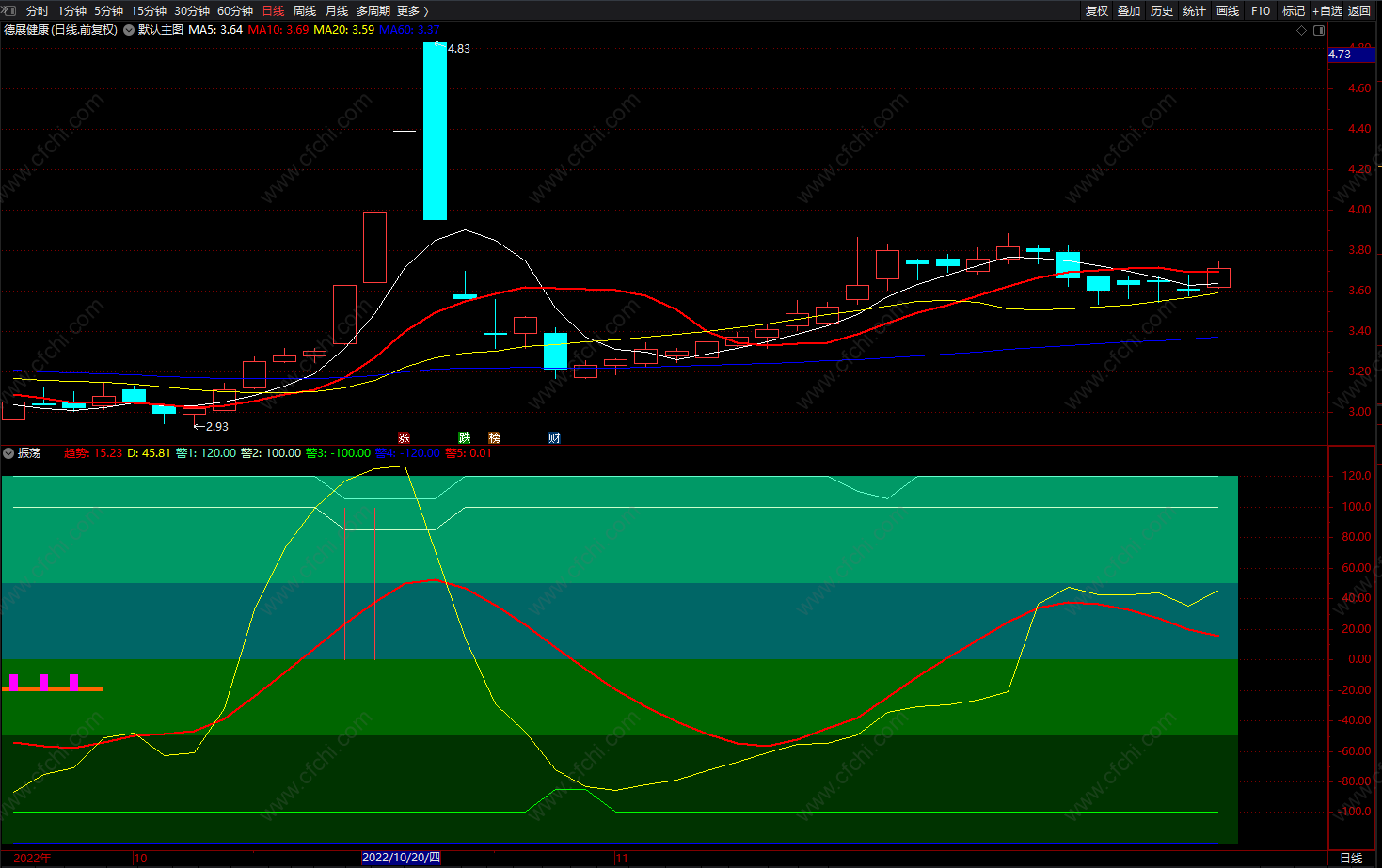Switch to the 分时 intraday view

tap(38, 11)
